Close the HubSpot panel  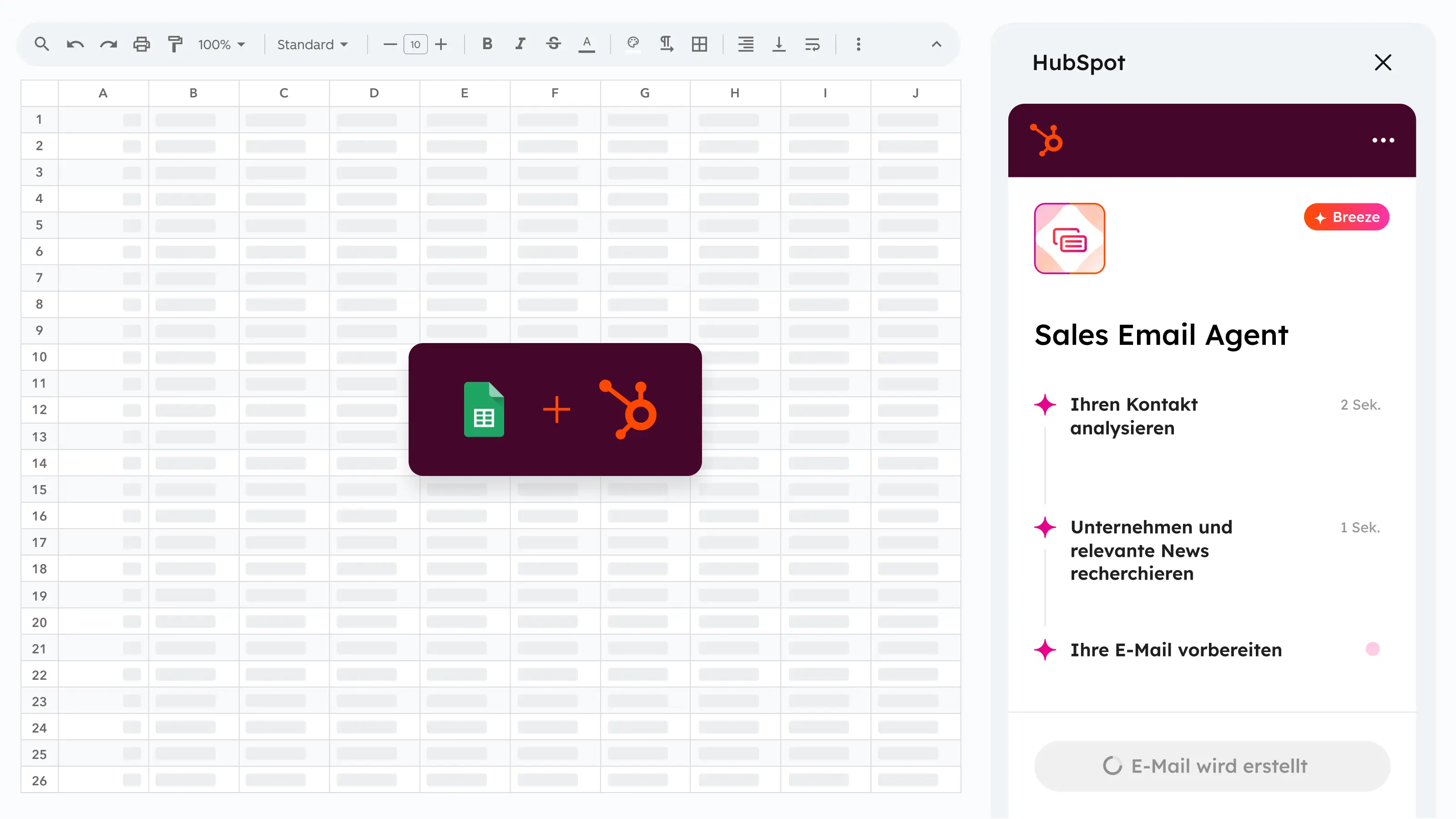(x=1383, y=62)
